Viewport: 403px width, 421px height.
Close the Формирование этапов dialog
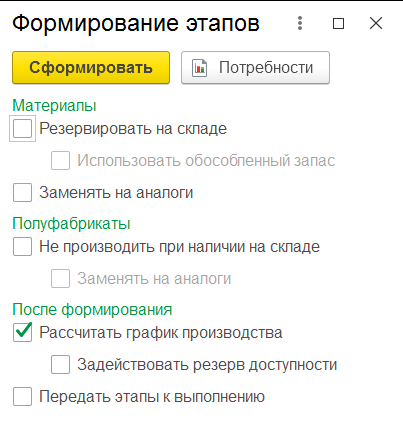tap(376, 23)
